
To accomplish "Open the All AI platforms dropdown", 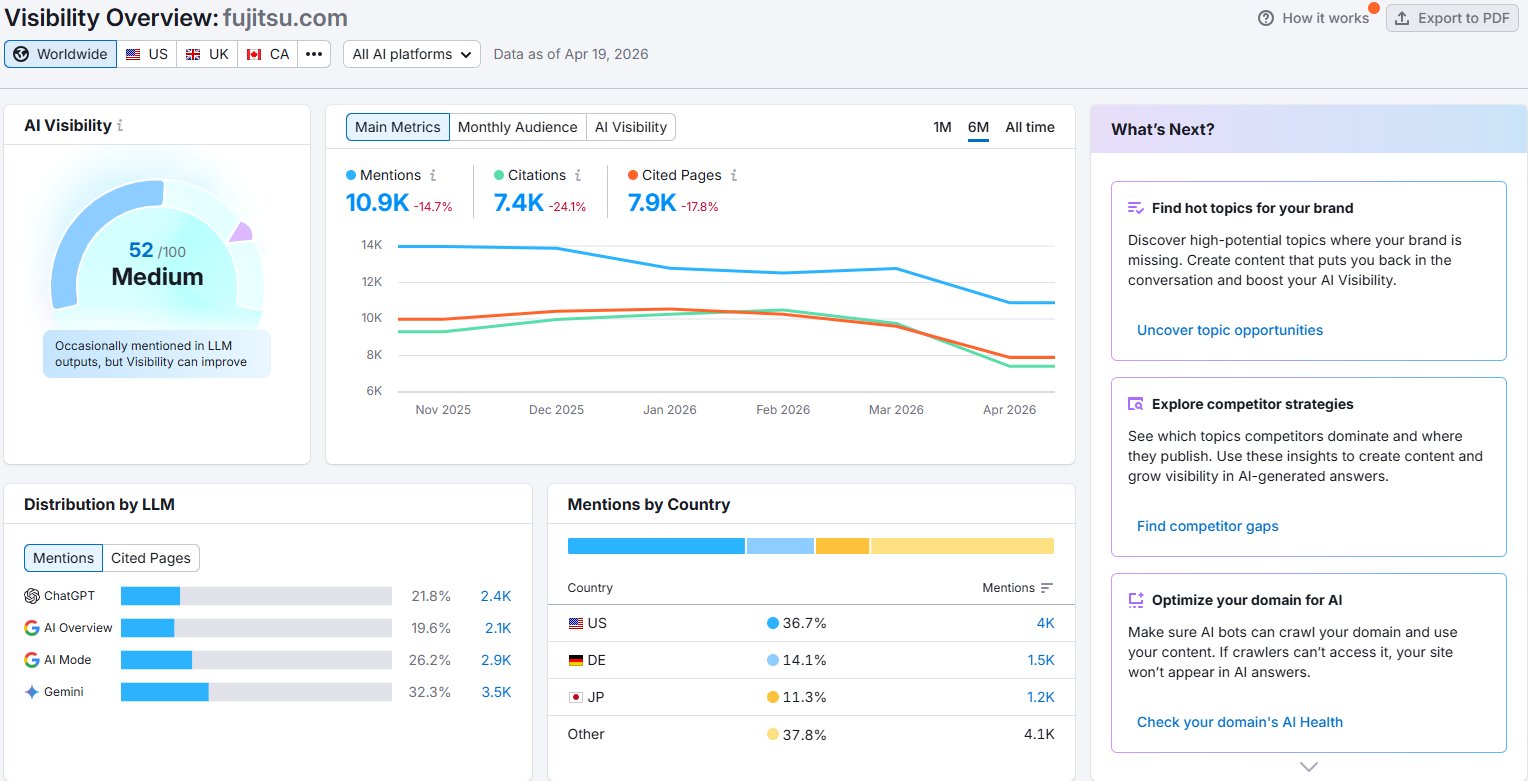I will (412, 54).
